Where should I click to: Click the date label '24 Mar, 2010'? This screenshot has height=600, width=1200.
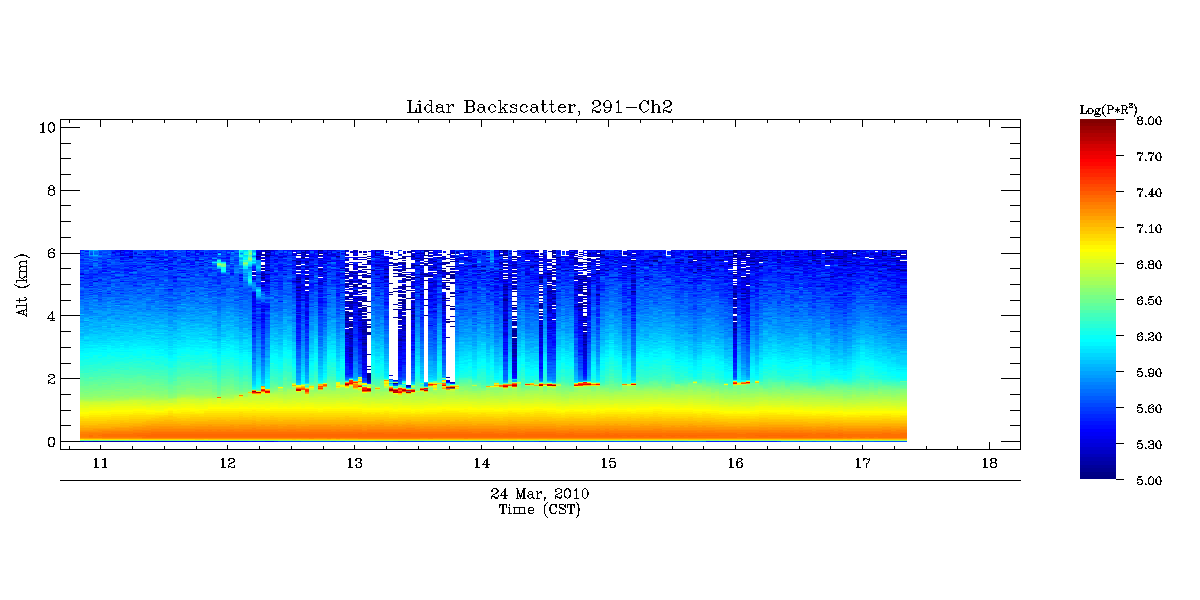coord(539,494)
